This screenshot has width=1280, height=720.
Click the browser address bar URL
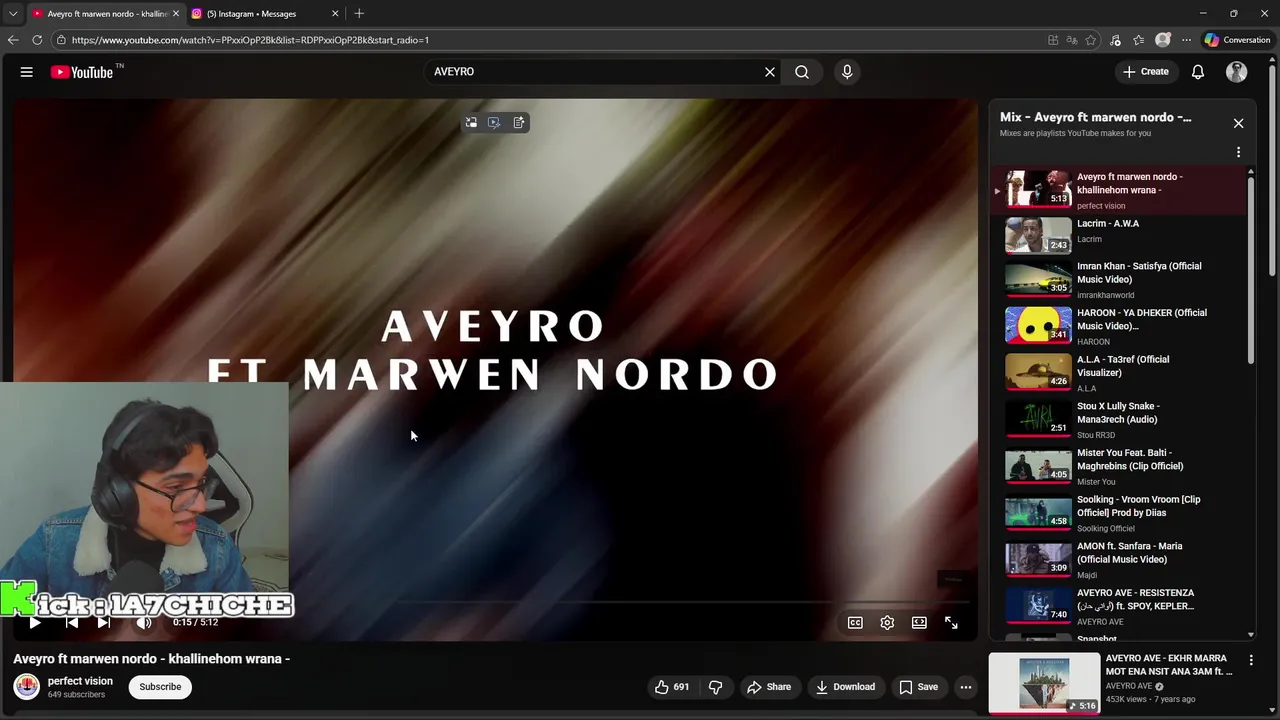pyautogui.click(x=250, y=40)
